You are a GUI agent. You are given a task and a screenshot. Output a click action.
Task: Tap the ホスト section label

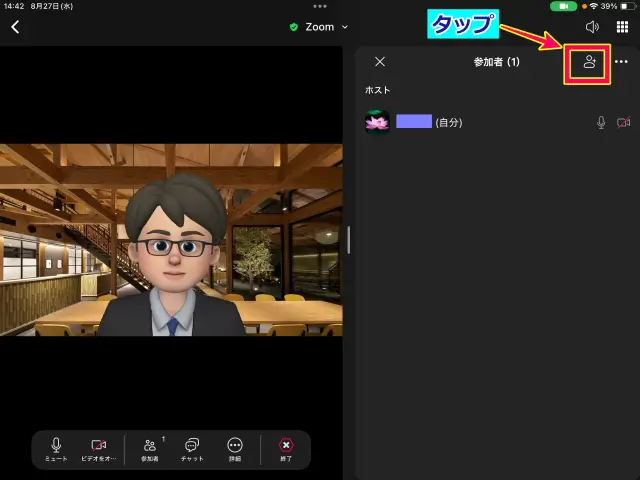378,90
